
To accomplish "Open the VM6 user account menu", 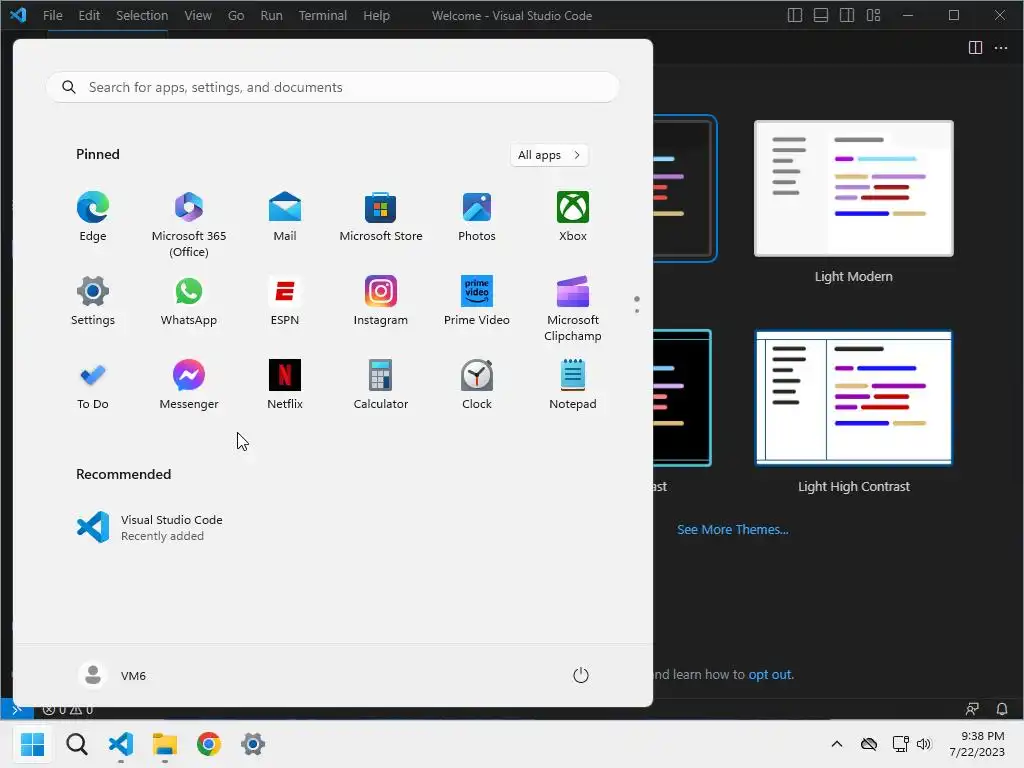I will (x=112, y=675).
